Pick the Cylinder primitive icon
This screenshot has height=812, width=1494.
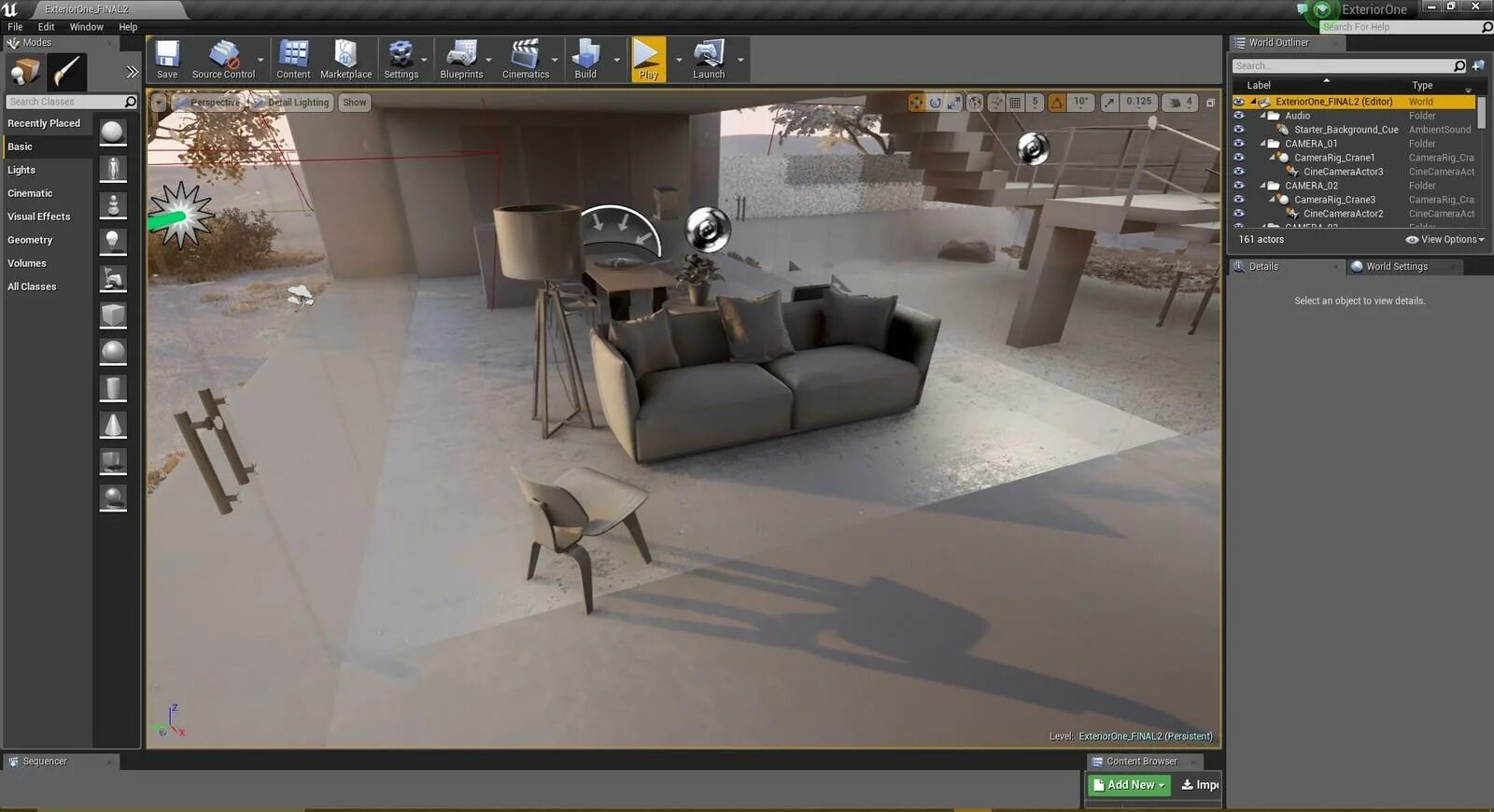pos(113,388)
